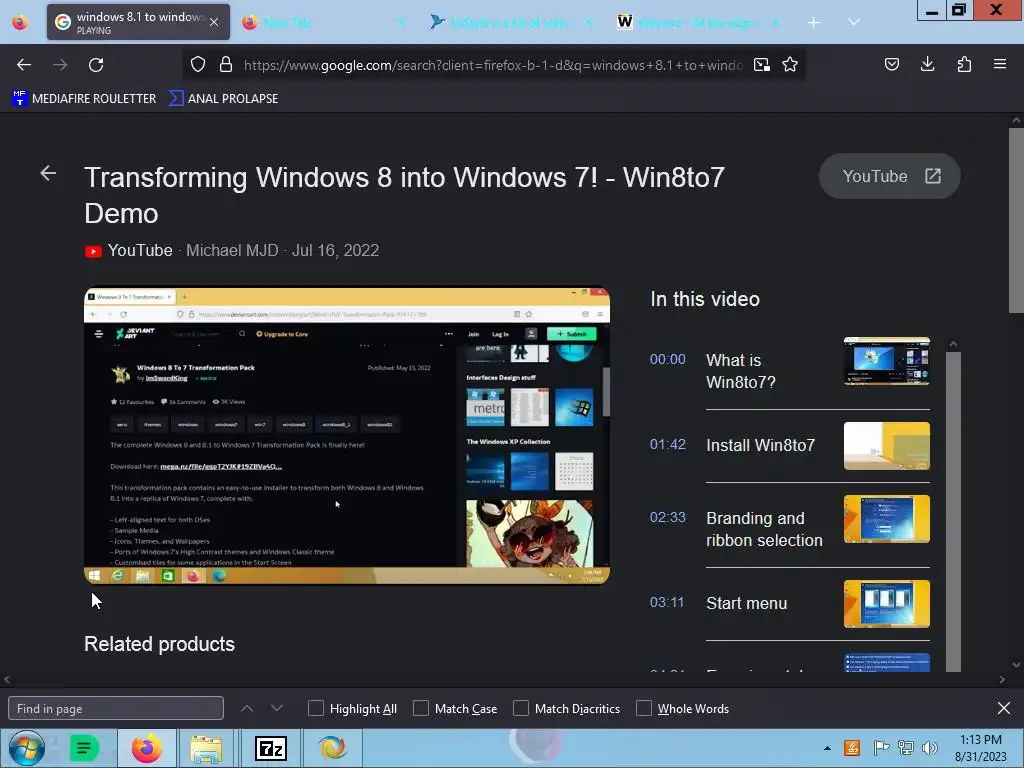
Task: Close the find bar
Action: (x=1004, y=708)
